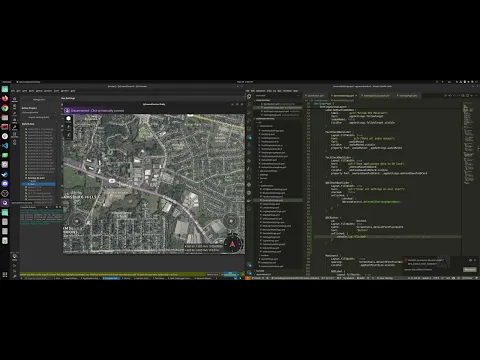Click the QGroundControl Q logo icon

pyautogui.click(x=67, y=110)
